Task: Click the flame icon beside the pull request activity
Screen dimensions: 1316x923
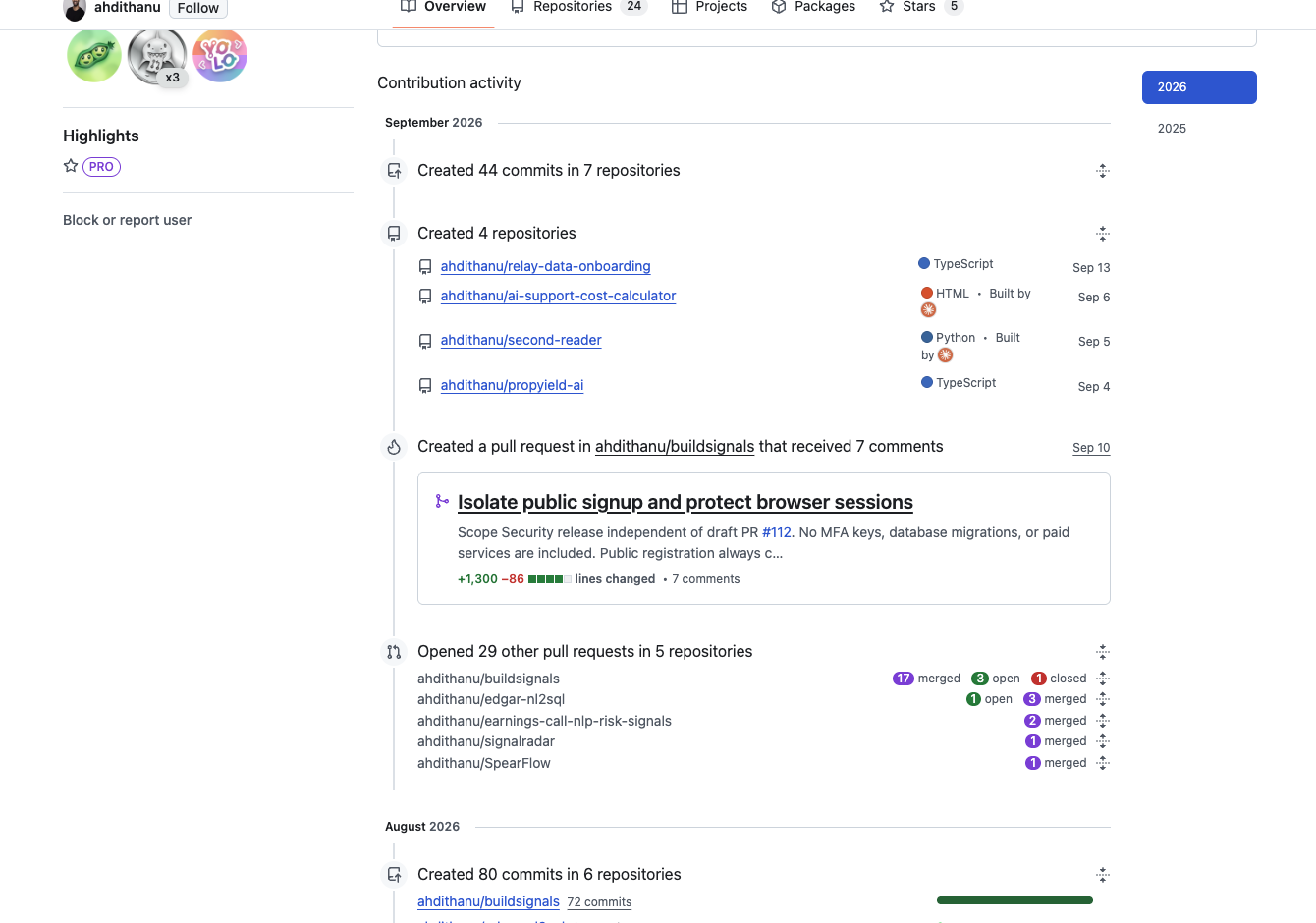Action: pyautogui.click(x=394, y=447)
